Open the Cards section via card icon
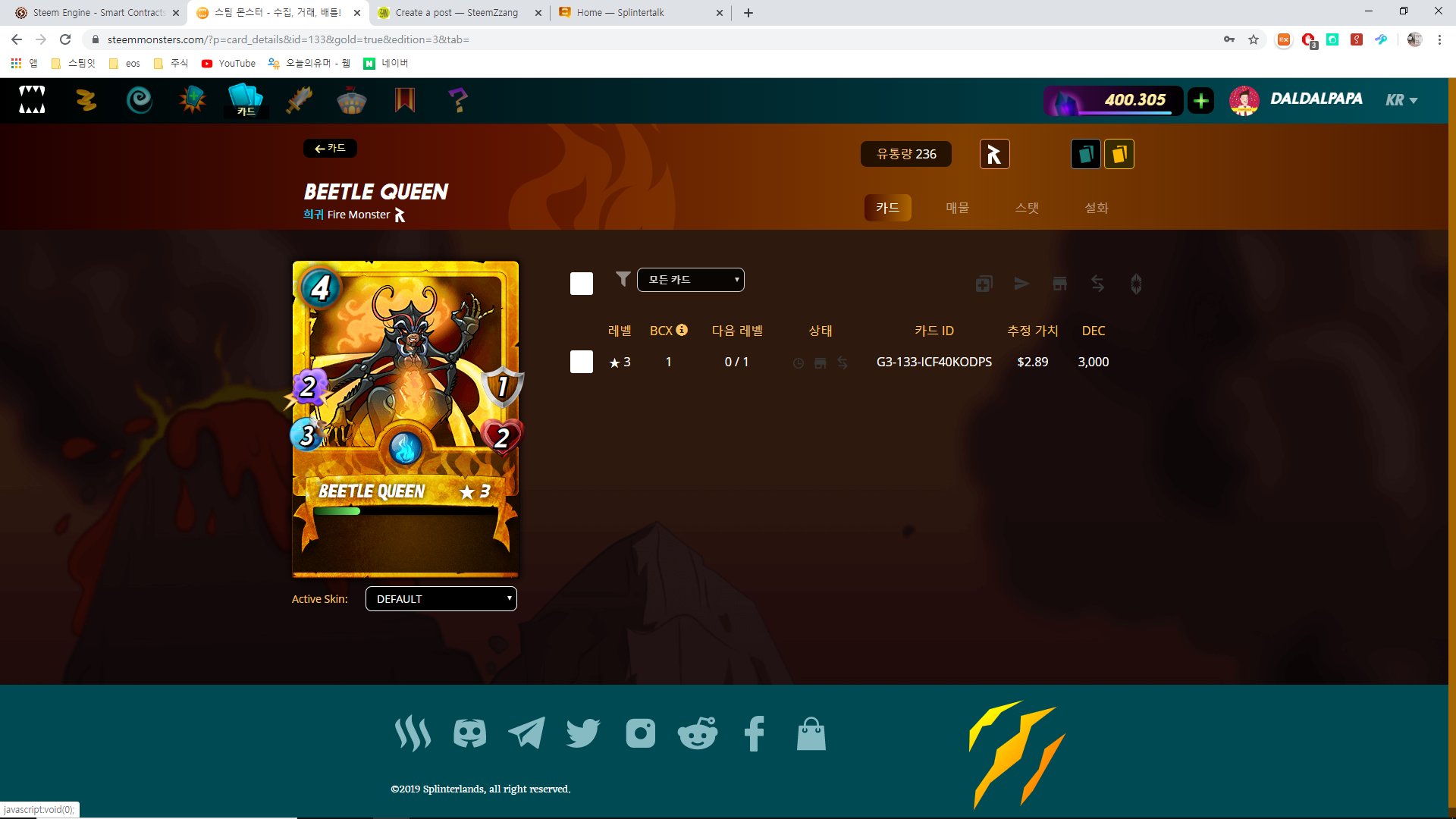The width and height of the screenshot is (1456, 819). (x=244, y=99)
